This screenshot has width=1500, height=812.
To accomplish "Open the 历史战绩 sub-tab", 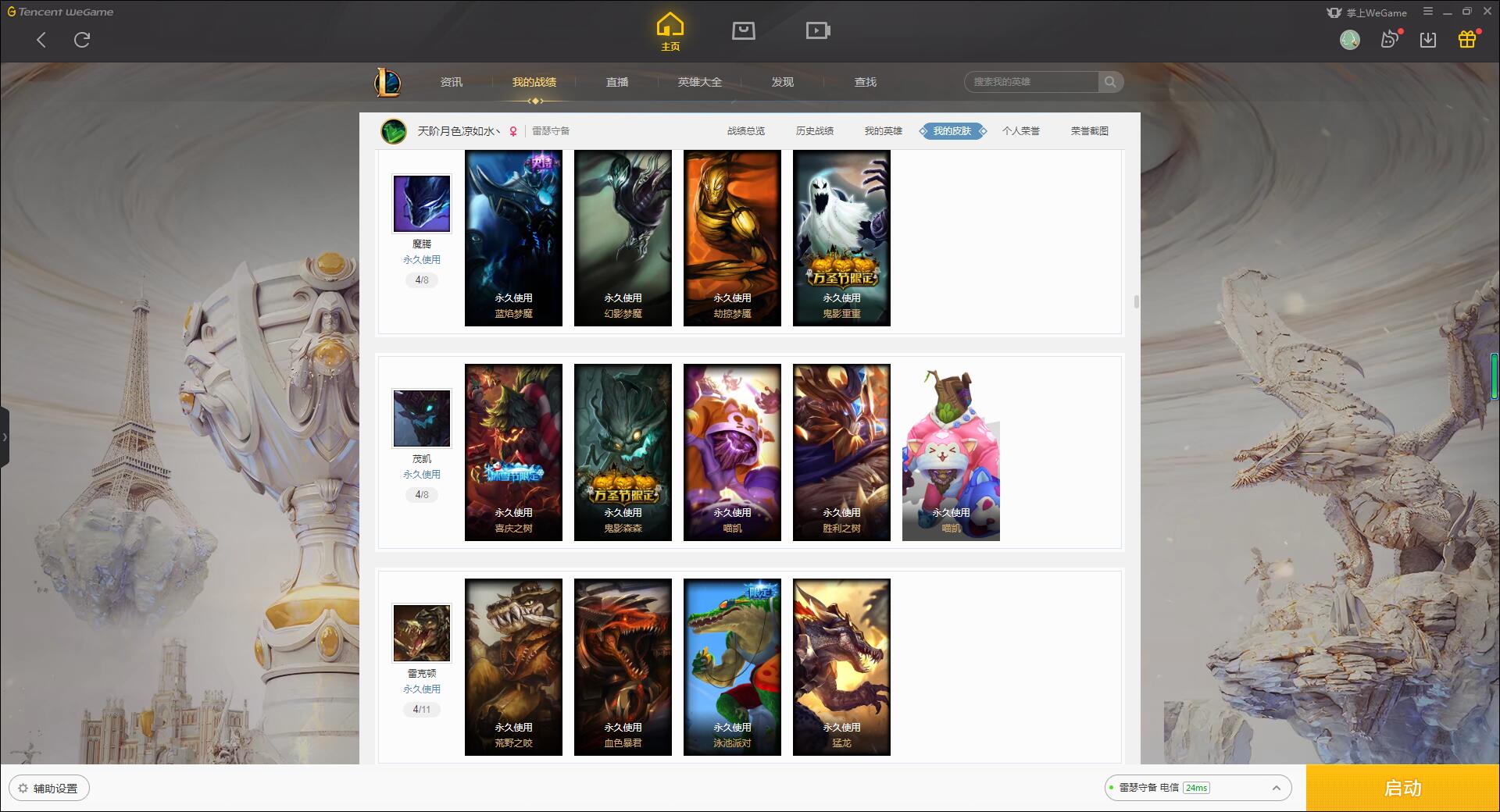I will pos(815,131).
